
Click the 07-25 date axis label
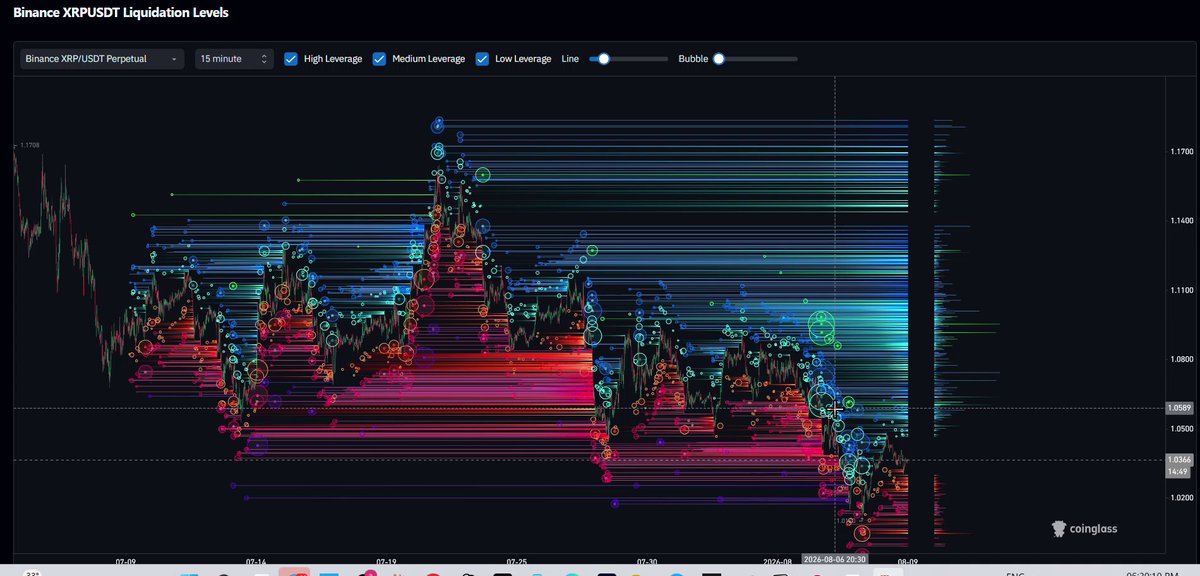pyautogui.click(x=517, y=562)
